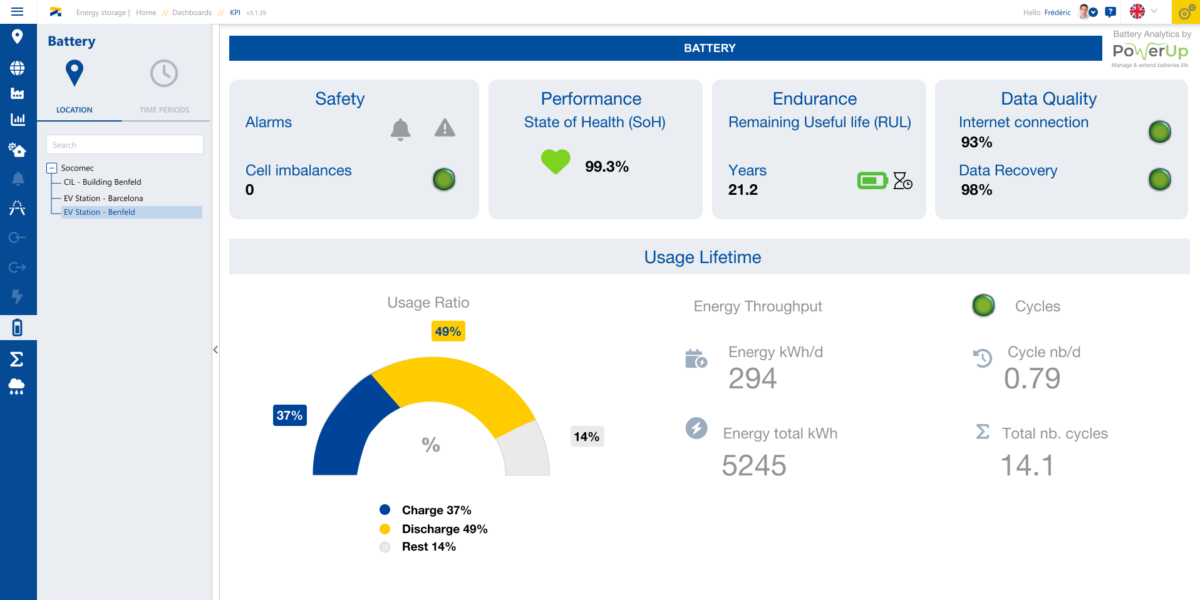
Task: Collapse the Socomec tree node
Action: tap(52, 168)
